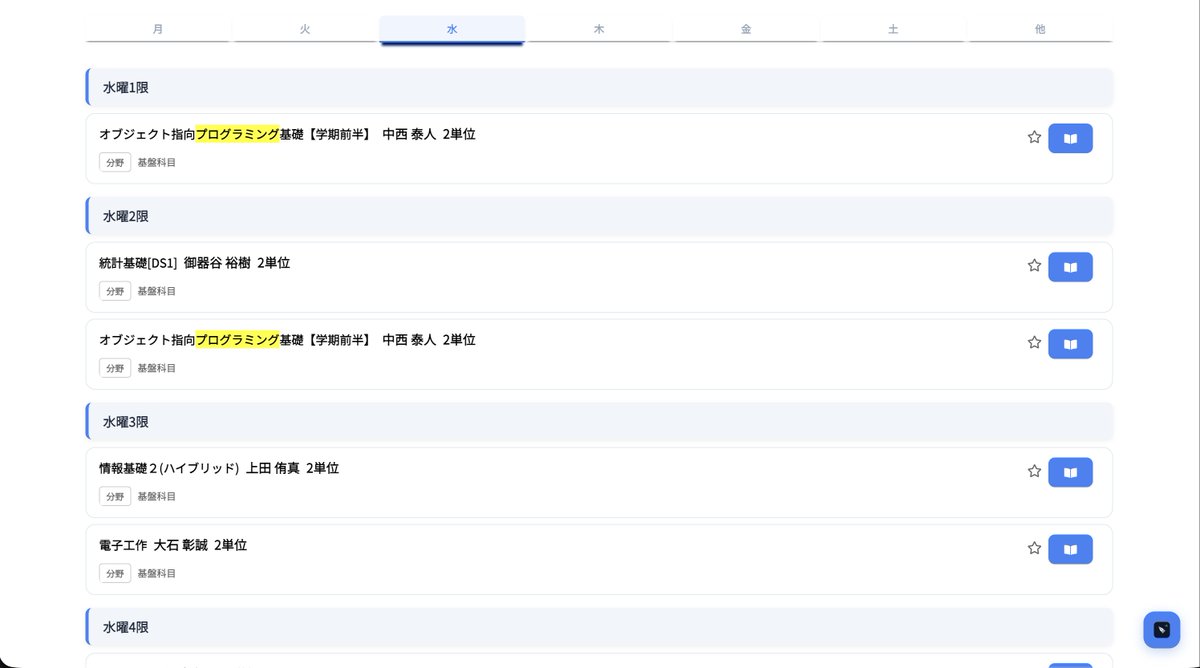Click the 分野 tag on 統計基礎[DS1] card
Viewport: 1200px width, 668px height.
pyautogui.click(x=115, y=291)
